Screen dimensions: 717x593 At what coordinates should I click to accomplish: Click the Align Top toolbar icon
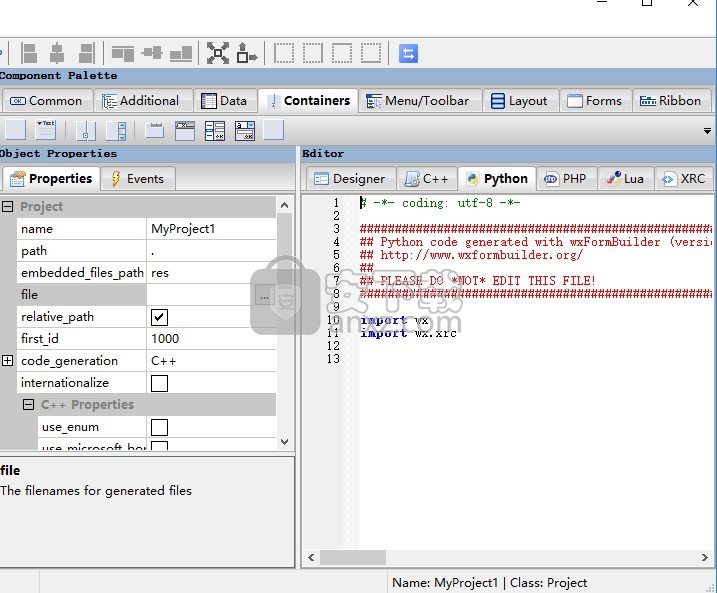[x=123, y=53]
